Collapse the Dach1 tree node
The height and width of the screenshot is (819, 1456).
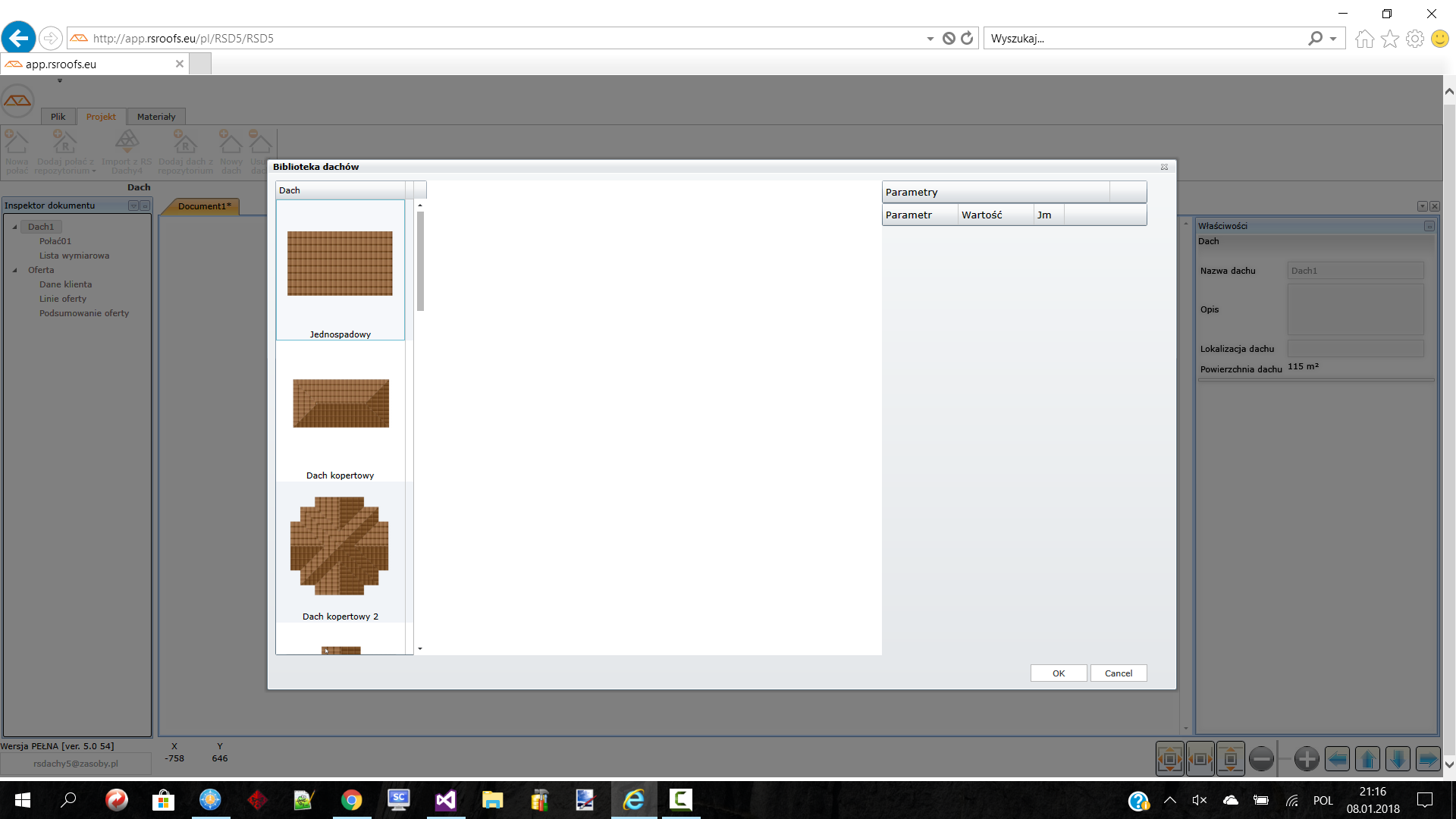pyautogui.click(x=14, y=227)
